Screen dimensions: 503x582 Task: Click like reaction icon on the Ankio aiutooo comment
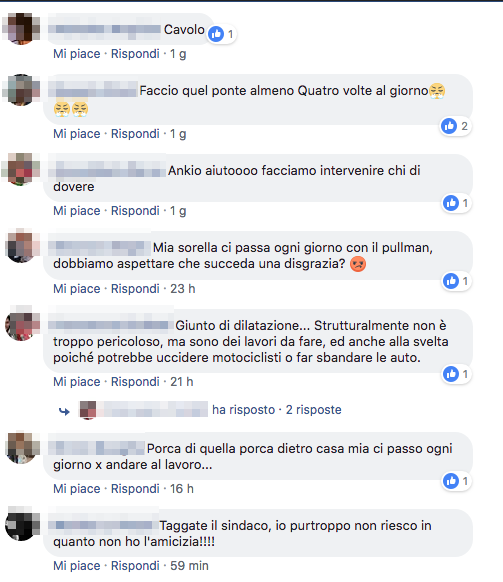(x=451, y=203)
